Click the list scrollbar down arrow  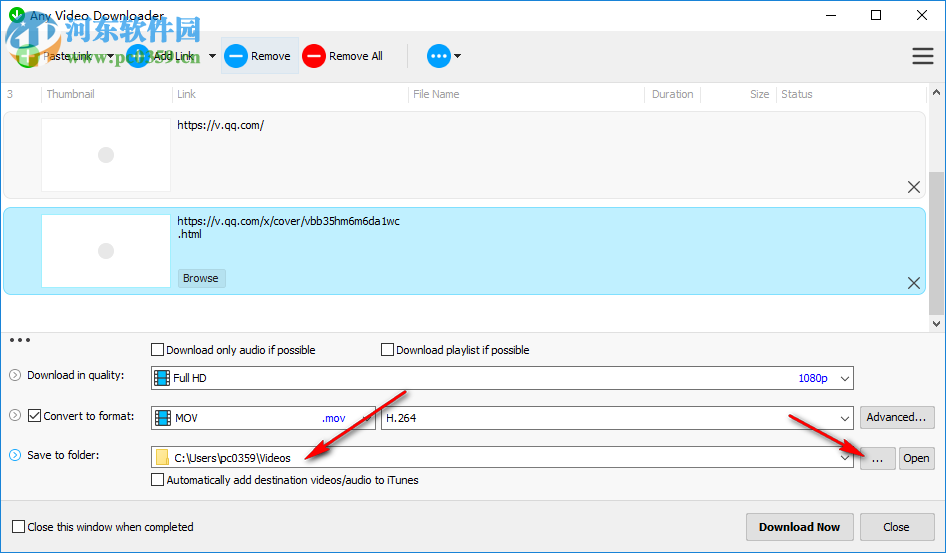pyautogui.click(x=936, y=324)
